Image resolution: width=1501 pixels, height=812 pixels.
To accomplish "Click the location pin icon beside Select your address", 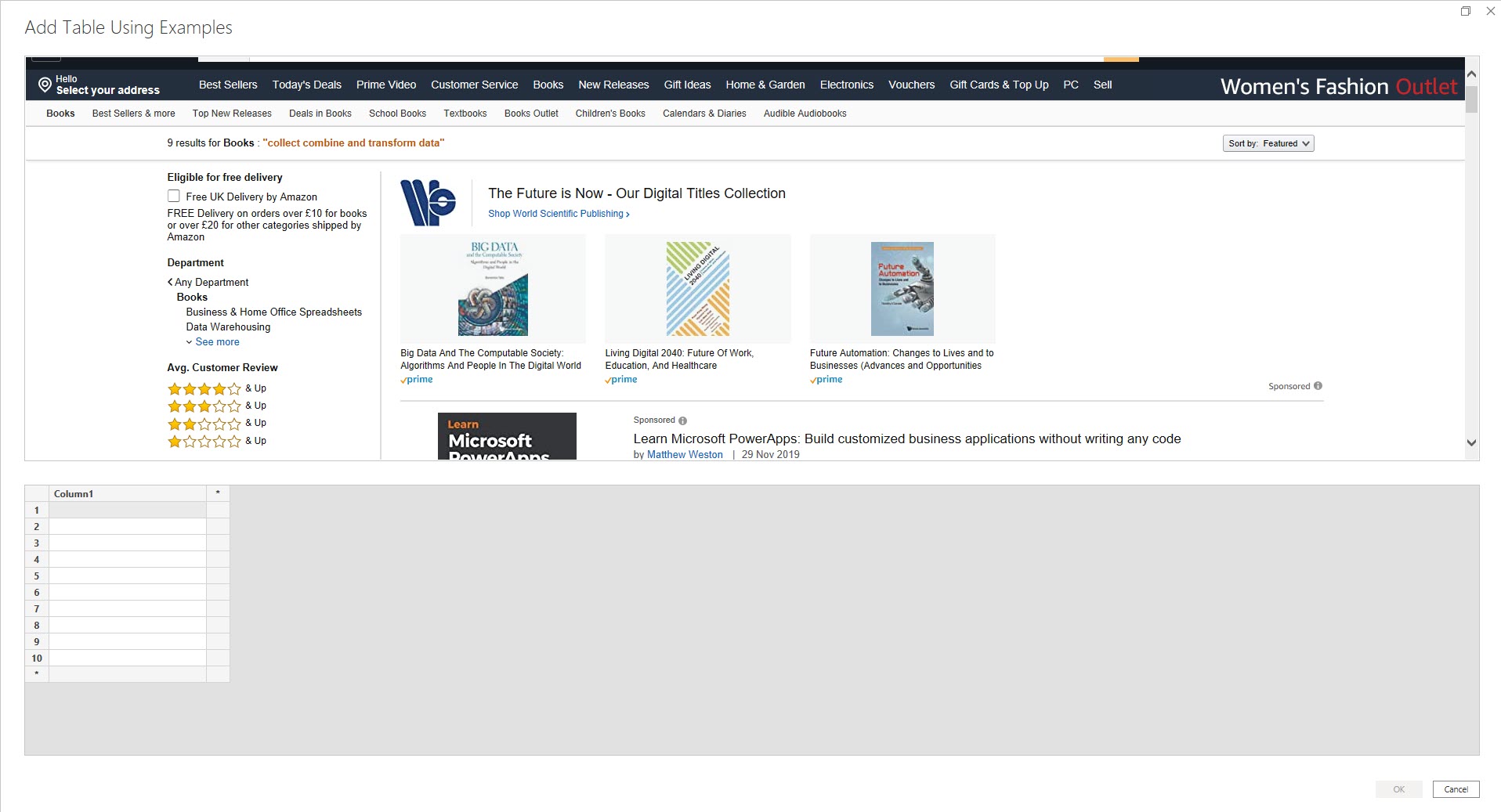I will 45,85.
